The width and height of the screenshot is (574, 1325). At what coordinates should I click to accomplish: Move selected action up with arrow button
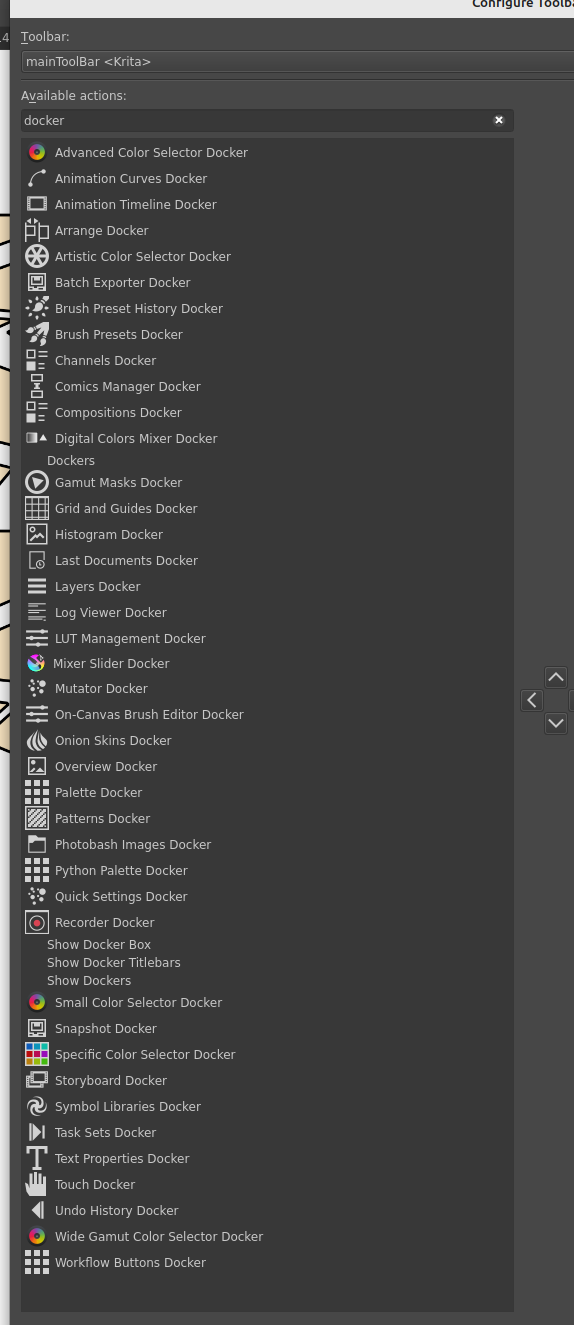[x=556, y=677]
